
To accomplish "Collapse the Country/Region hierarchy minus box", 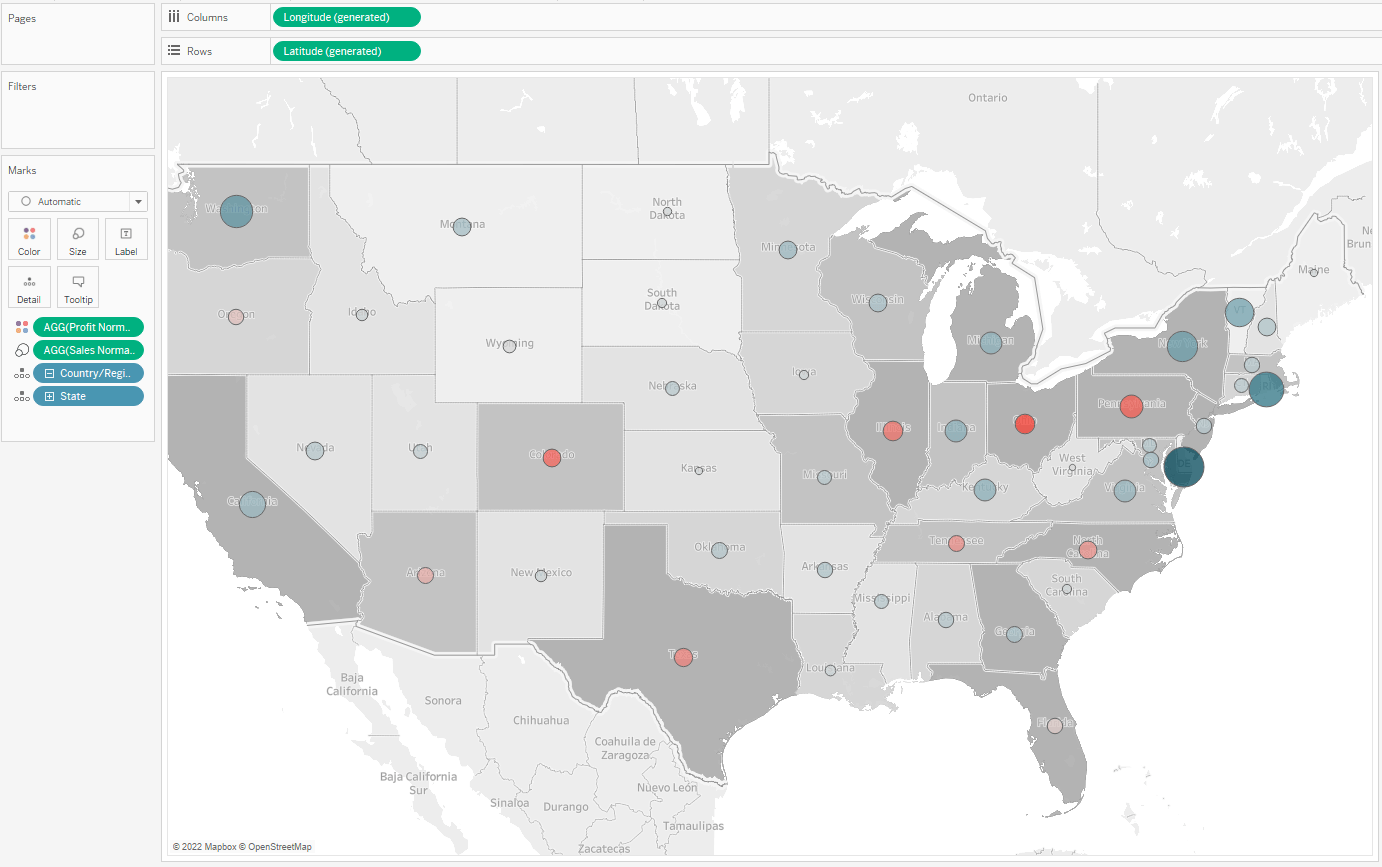I will coord(47,373).
